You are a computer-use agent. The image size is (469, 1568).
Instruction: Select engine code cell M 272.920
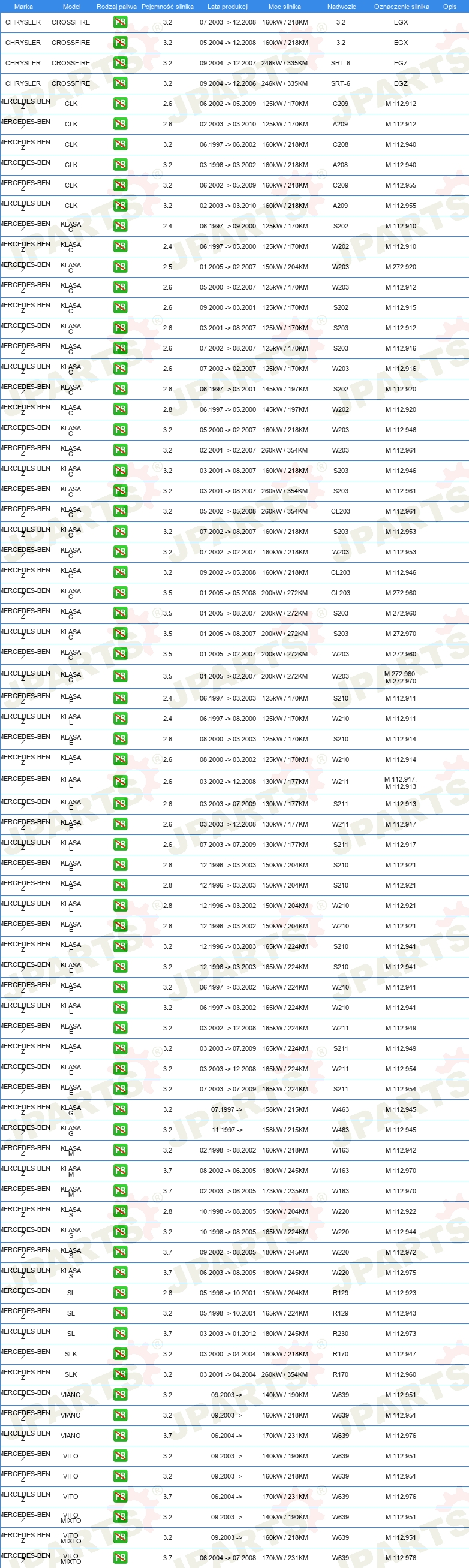[401, 267]
